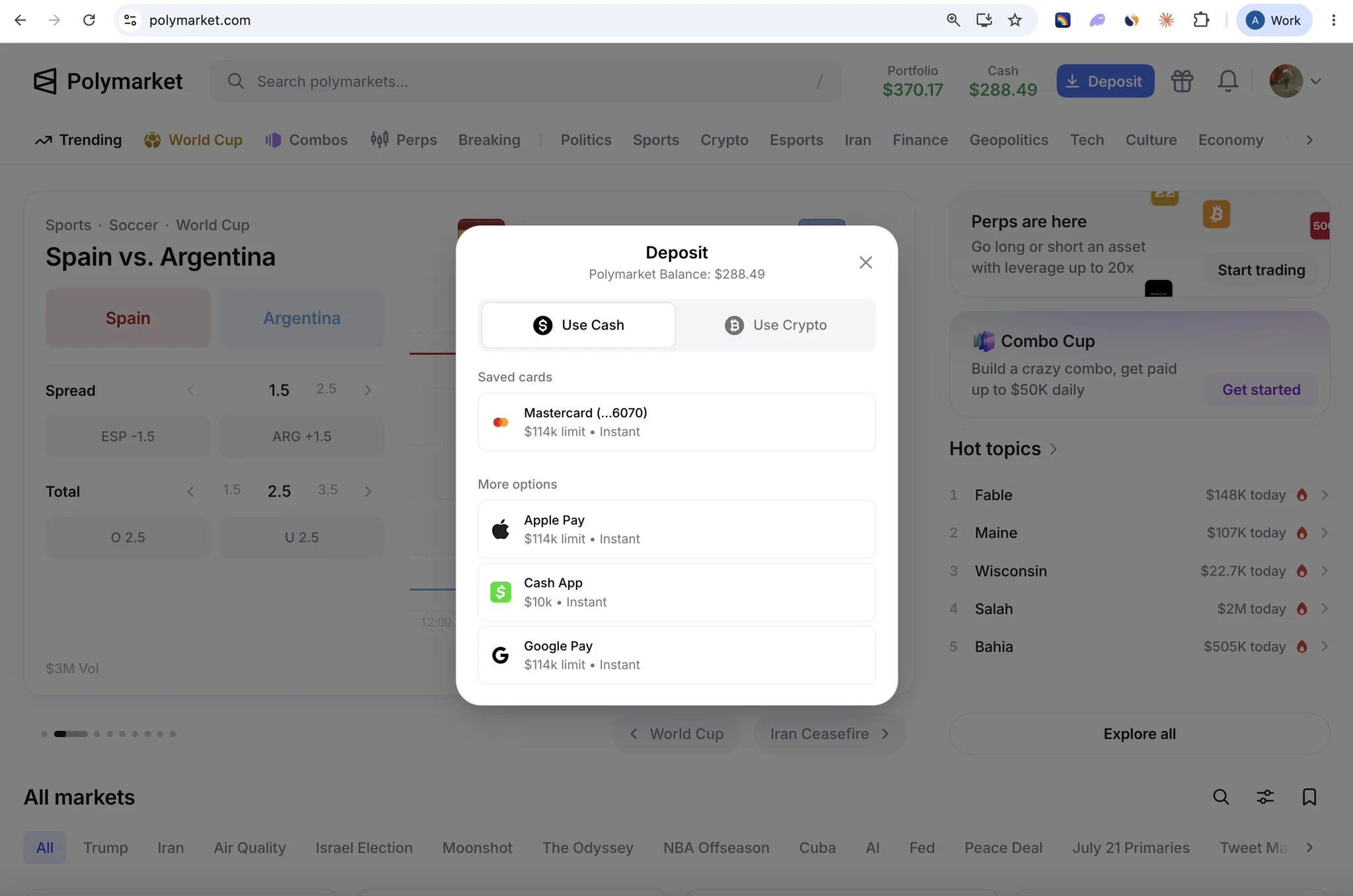The image size is (1353, 896).
Task: Click Get started on Combo Cup
Action: [x=1261, y=390]
